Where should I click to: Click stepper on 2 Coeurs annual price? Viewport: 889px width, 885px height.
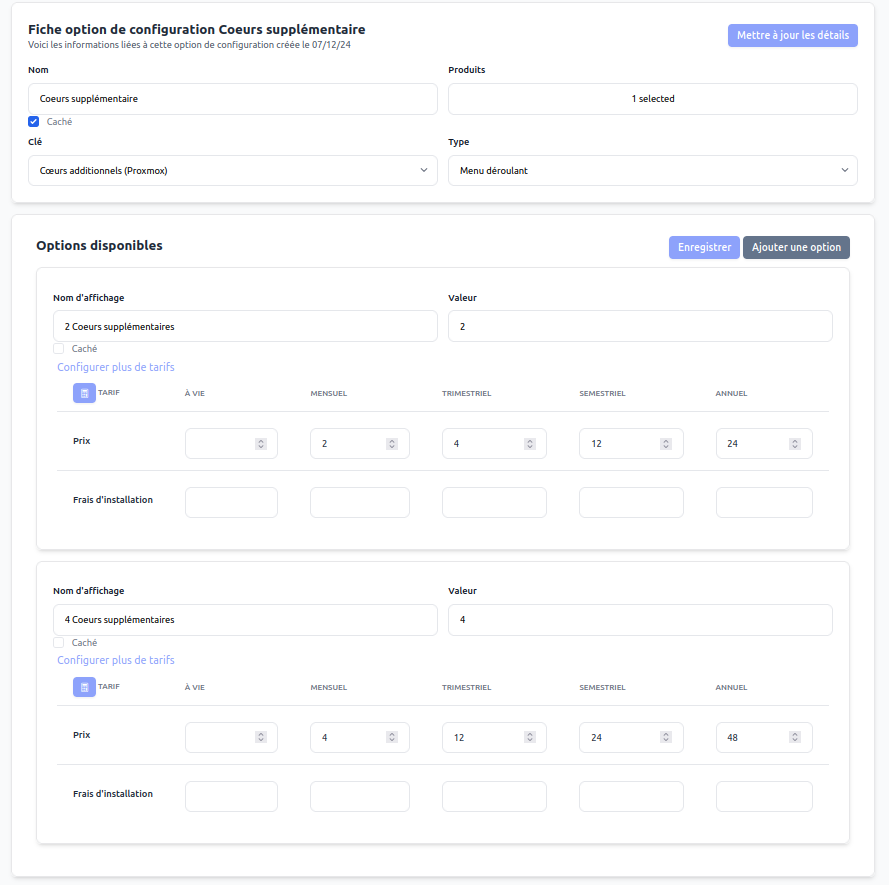(795, 443)
